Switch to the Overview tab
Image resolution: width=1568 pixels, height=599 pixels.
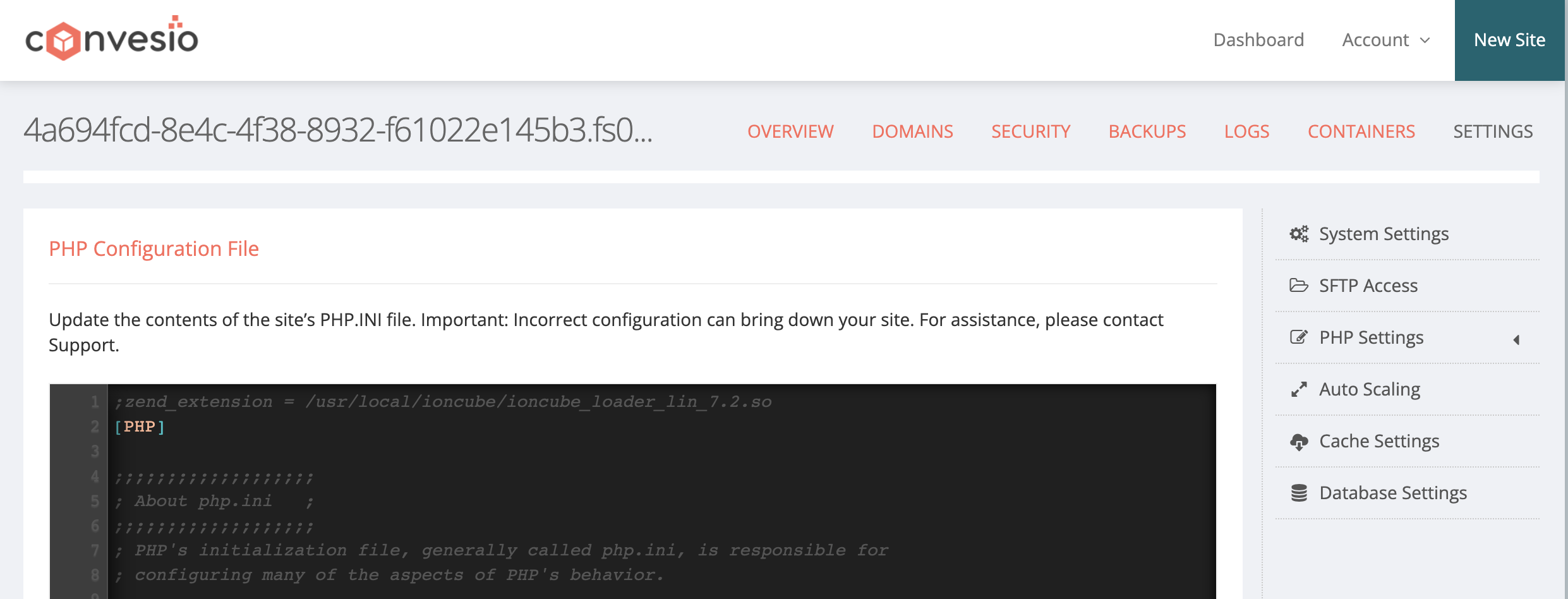(x=790, y=131)
